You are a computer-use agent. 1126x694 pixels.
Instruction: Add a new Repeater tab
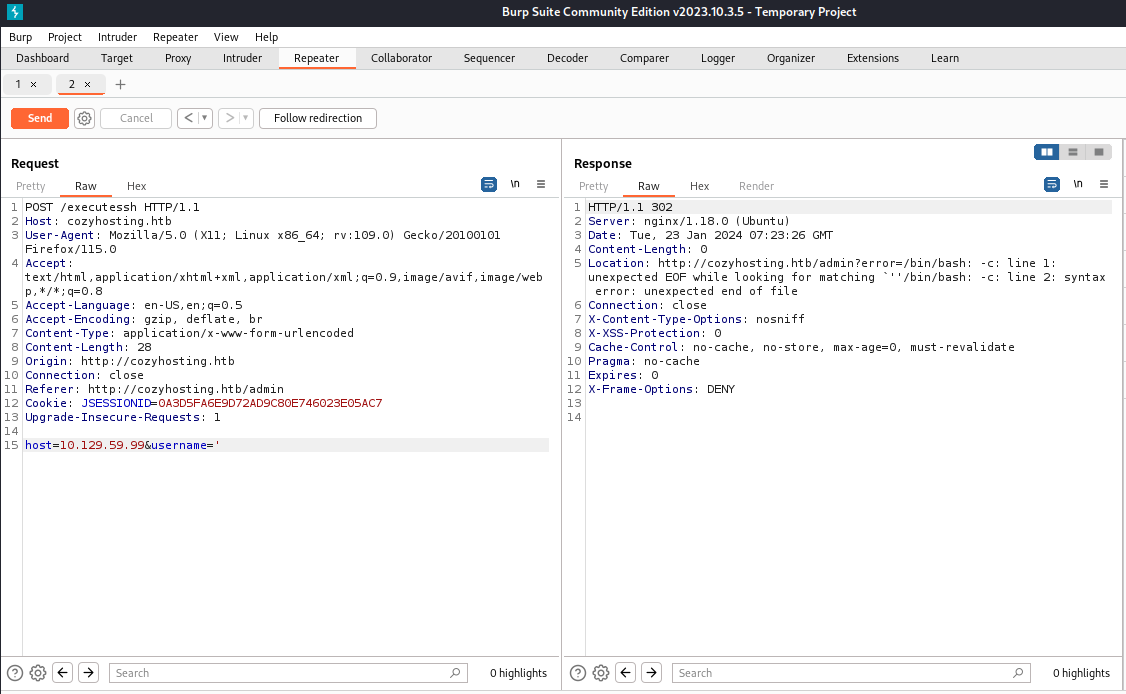tap(121, 85)
